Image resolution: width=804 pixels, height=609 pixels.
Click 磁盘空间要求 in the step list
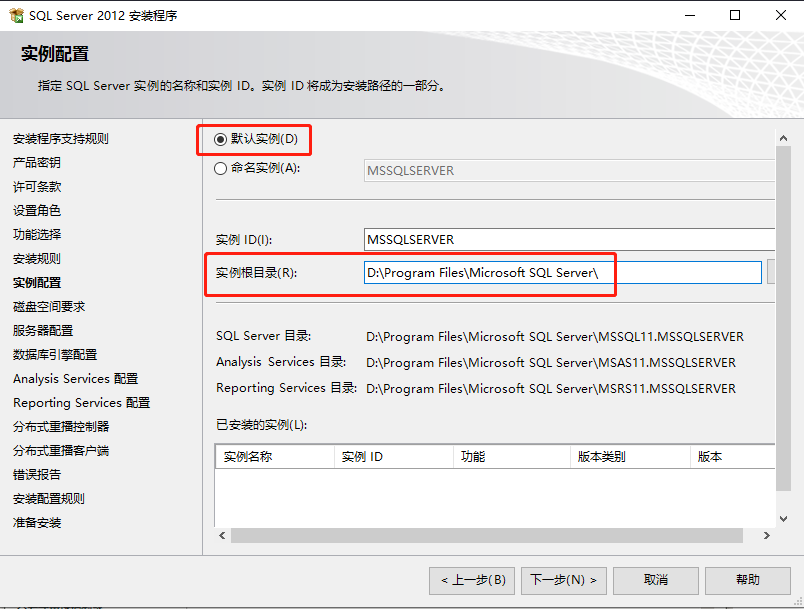pos(49,307)
